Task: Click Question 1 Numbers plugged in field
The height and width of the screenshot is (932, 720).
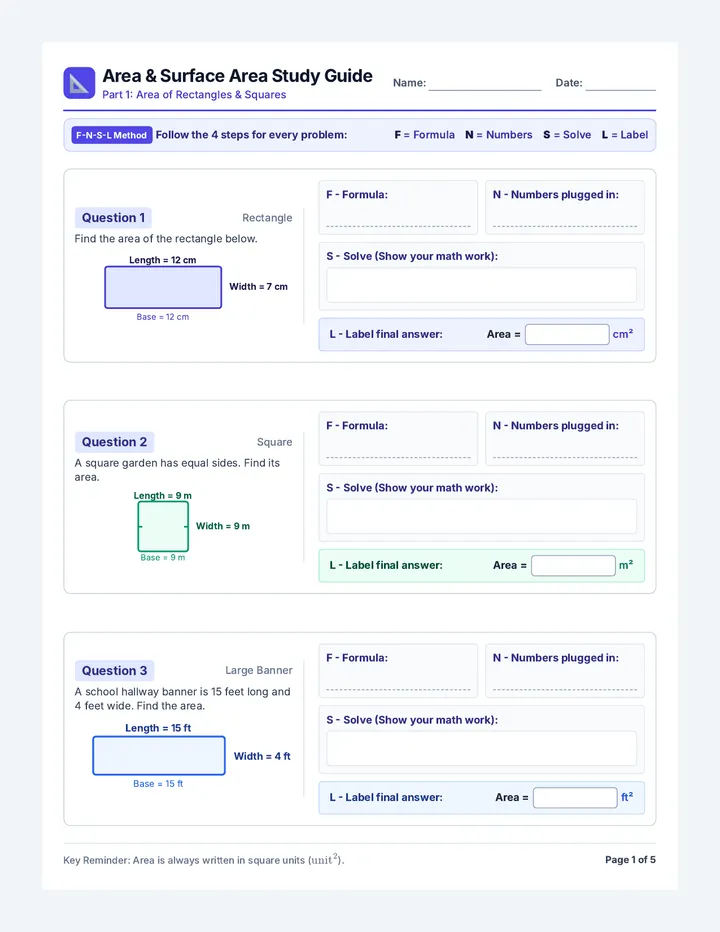Action: coord(565,207)
